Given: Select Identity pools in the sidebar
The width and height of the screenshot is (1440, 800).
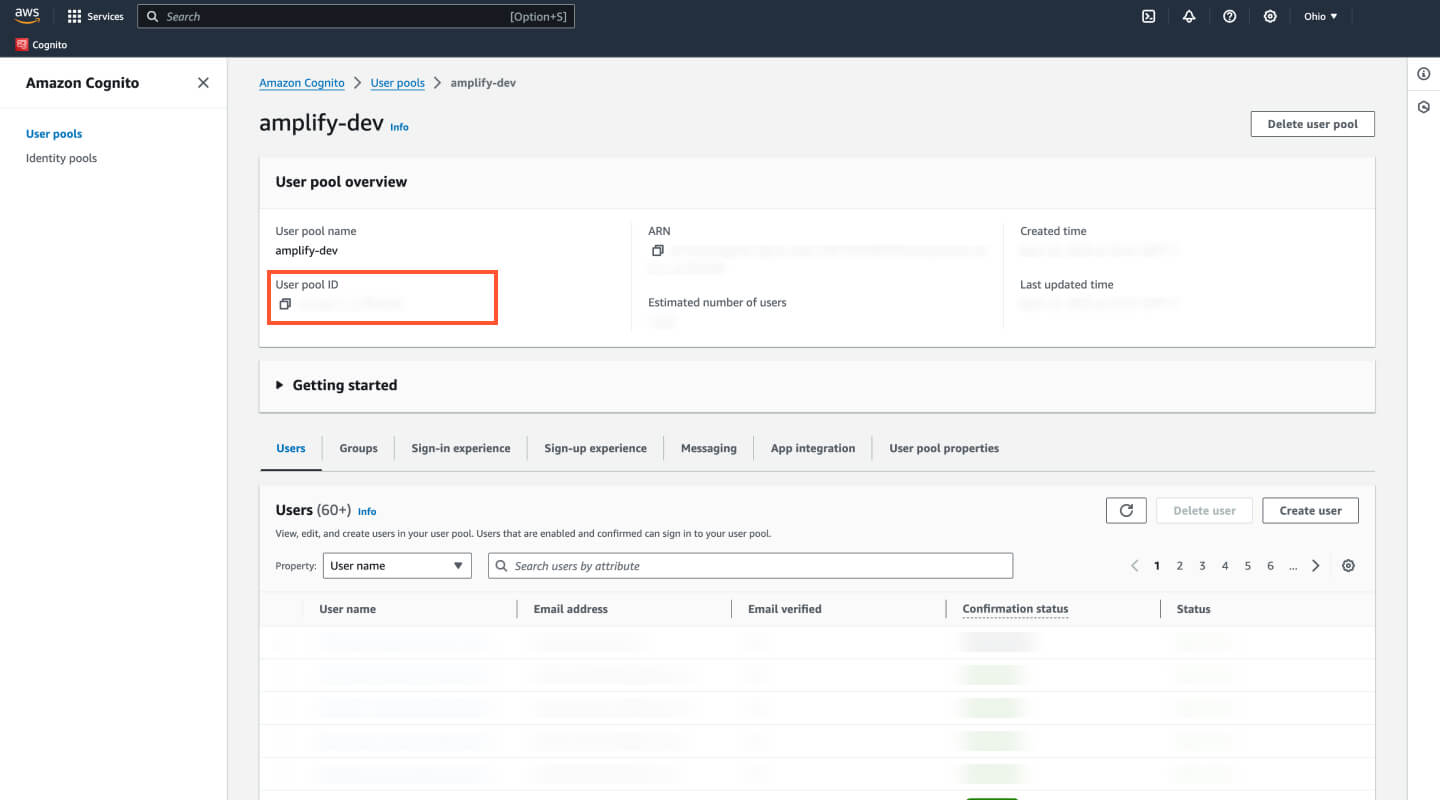Looking at the screenshot, I should pos(61,158).
